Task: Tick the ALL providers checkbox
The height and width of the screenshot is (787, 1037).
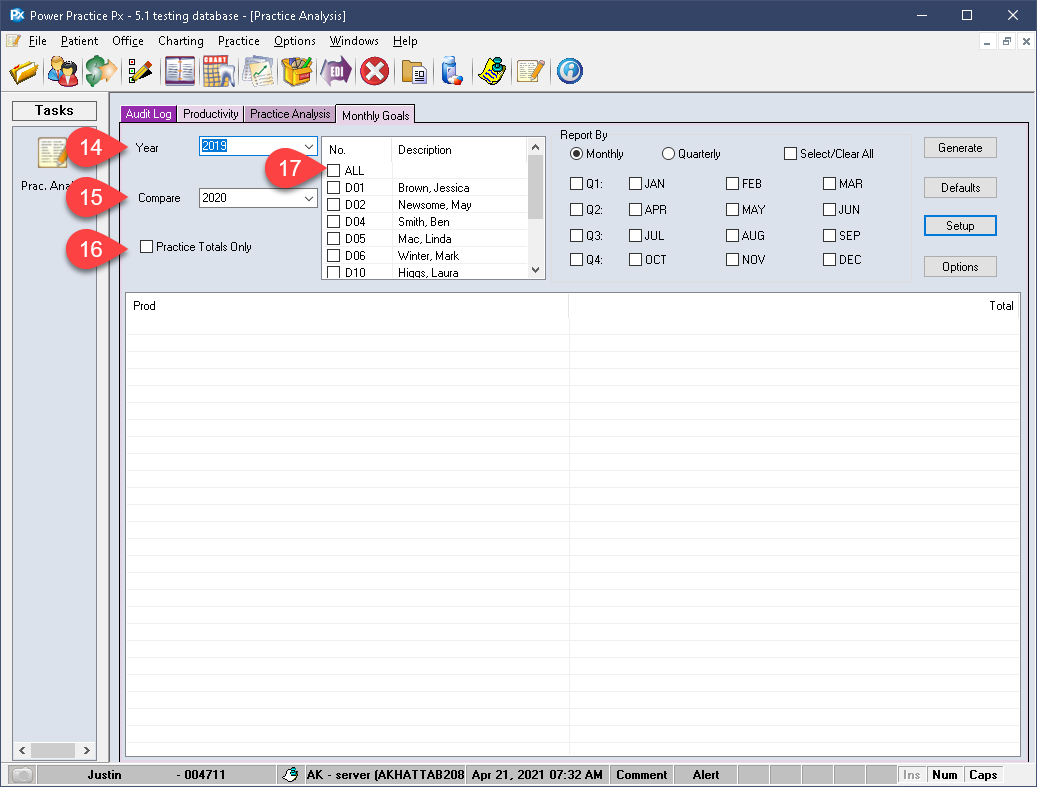Action: [x=334, y=171]
